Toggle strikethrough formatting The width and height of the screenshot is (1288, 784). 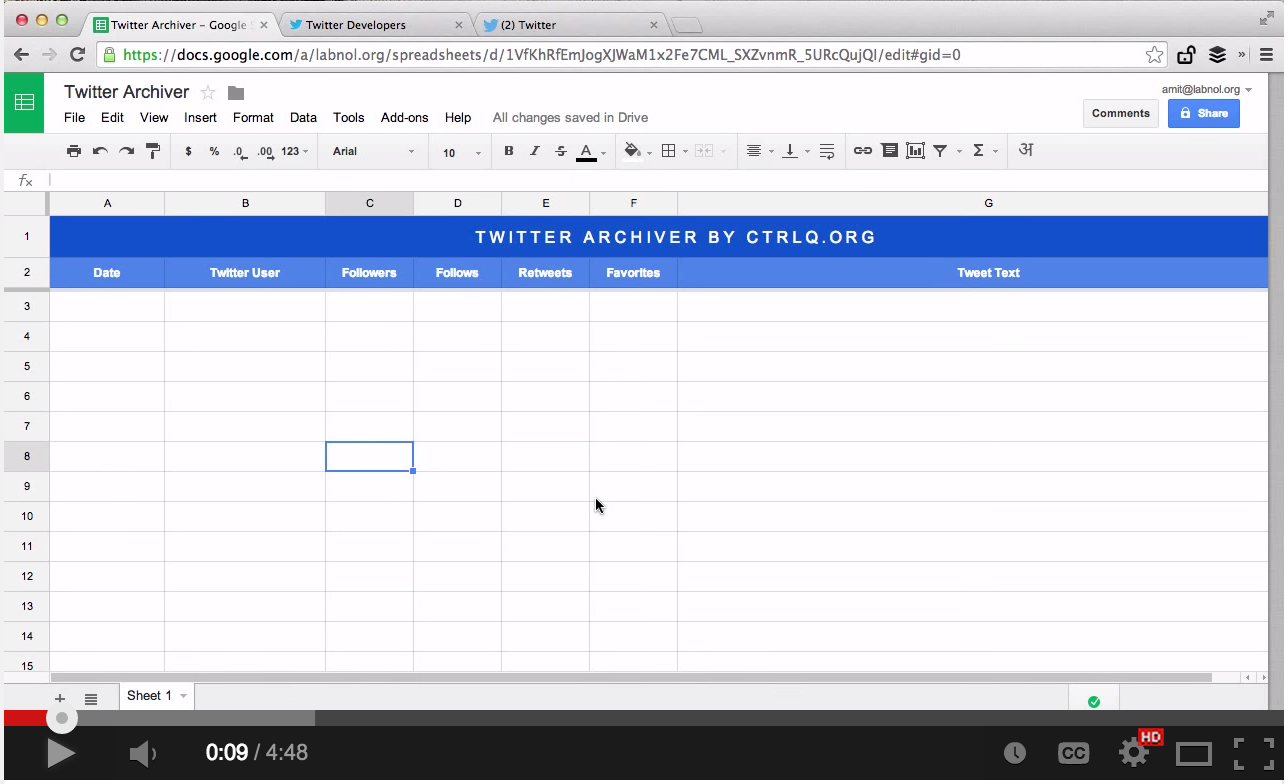560,151
